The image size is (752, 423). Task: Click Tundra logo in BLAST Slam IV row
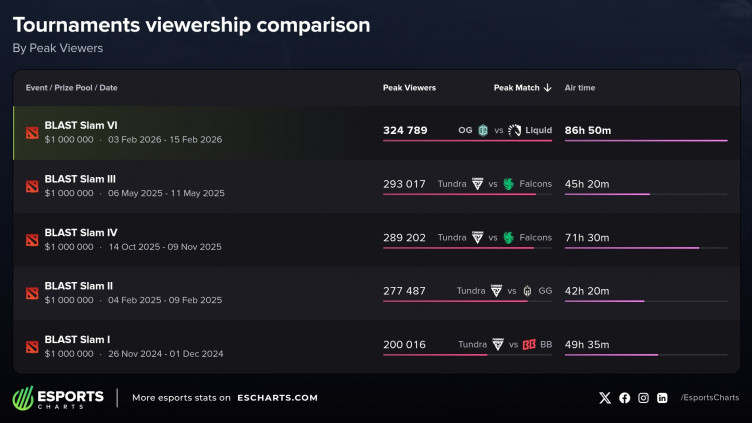(x=477, y=238)
